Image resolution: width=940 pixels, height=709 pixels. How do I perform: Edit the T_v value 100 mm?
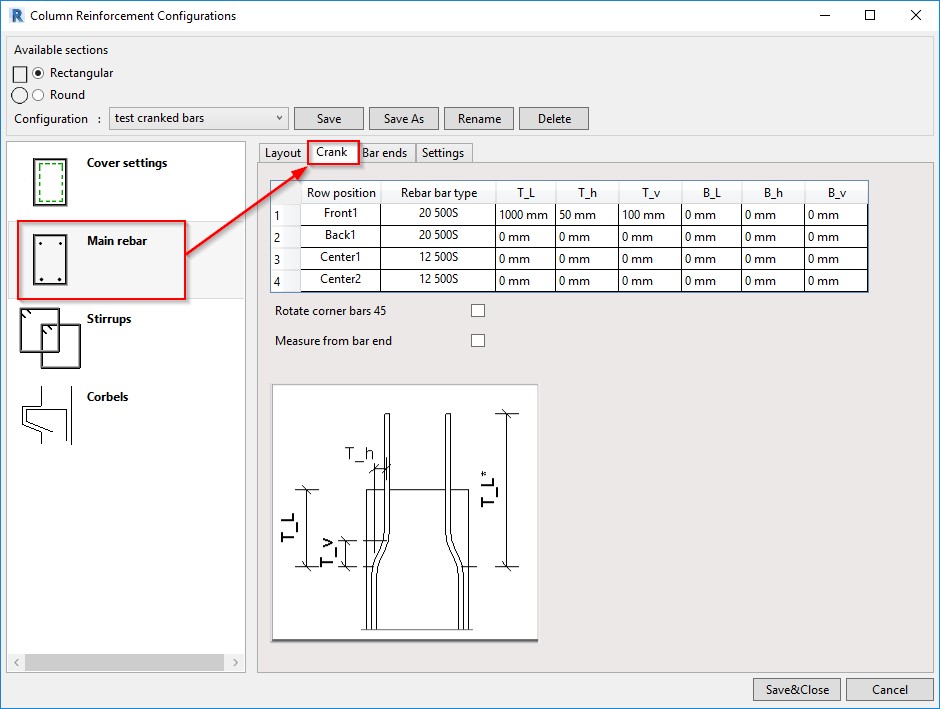pyautogui.click(x=650, y=215)
